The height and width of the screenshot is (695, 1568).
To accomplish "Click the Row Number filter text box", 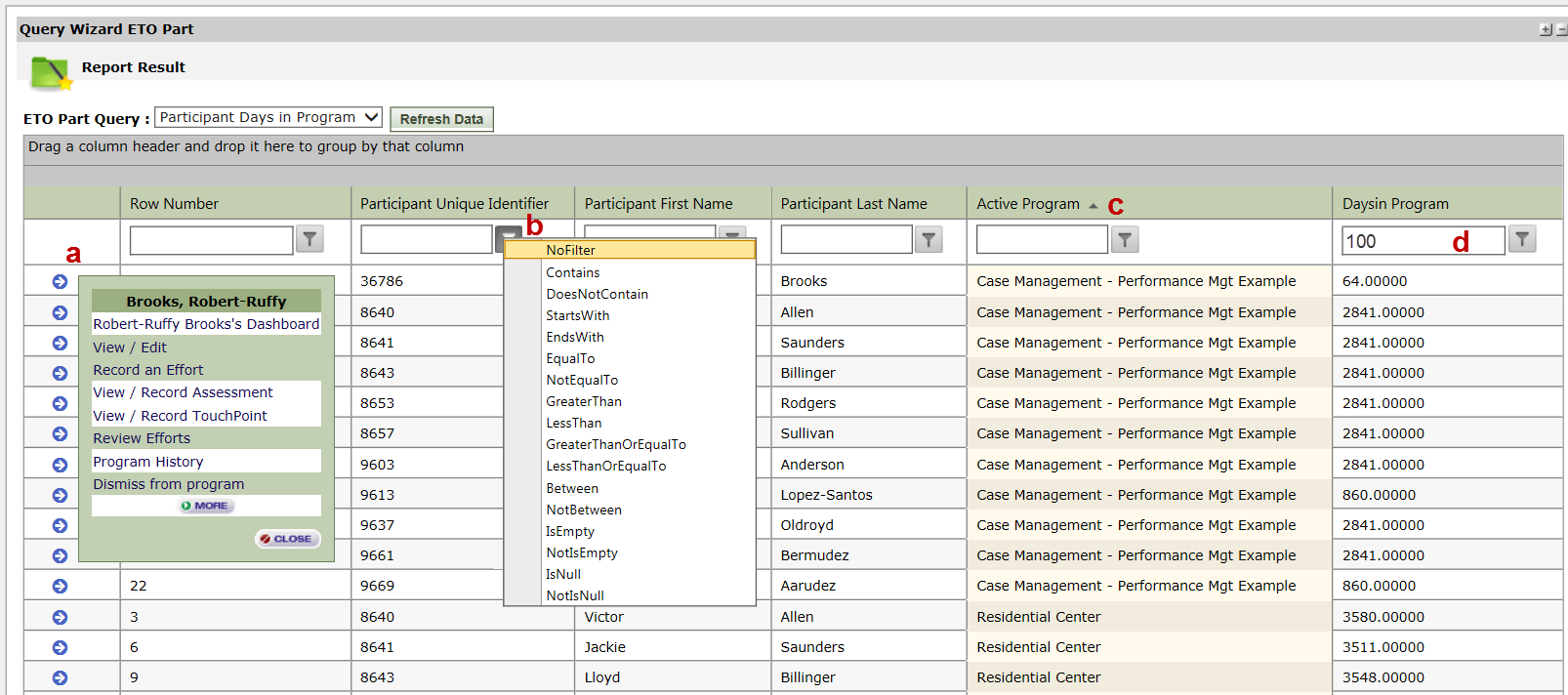I will coord(211,240).
